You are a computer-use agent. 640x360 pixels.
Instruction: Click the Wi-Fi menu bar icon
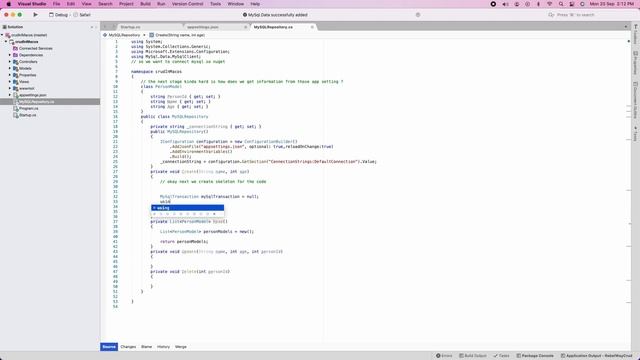549,4
